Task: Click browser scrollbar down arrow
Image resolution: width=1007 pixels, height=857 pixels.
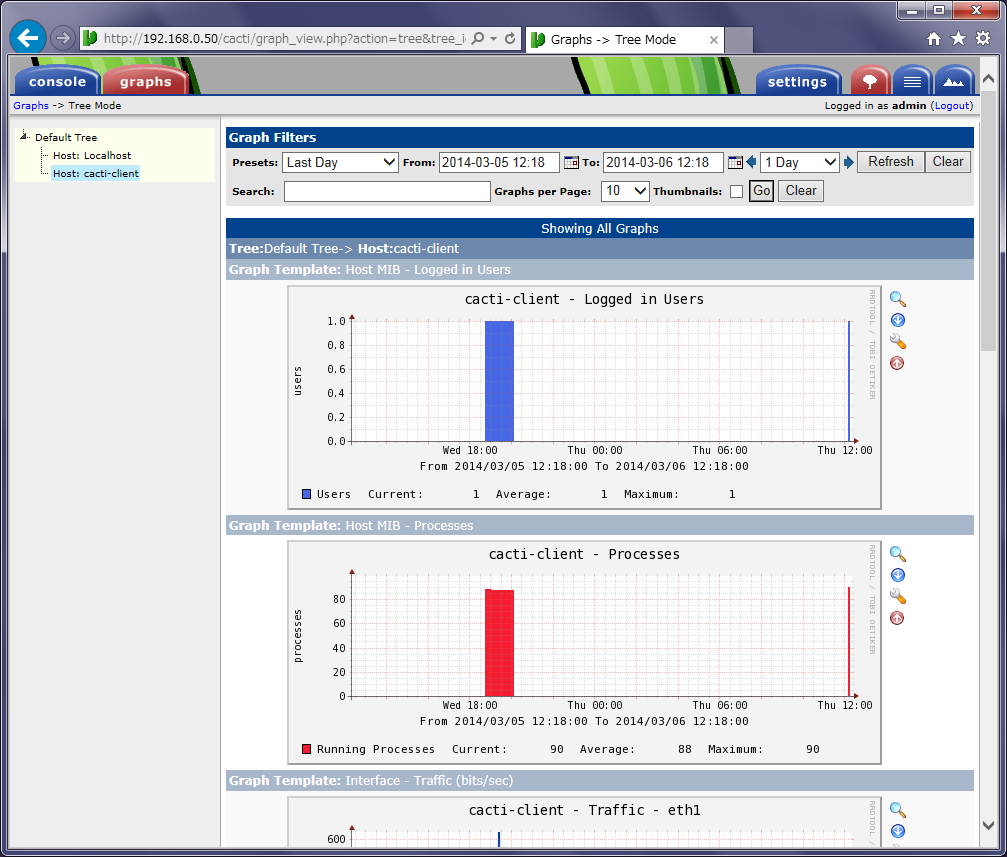Action: tap(989, 826)
